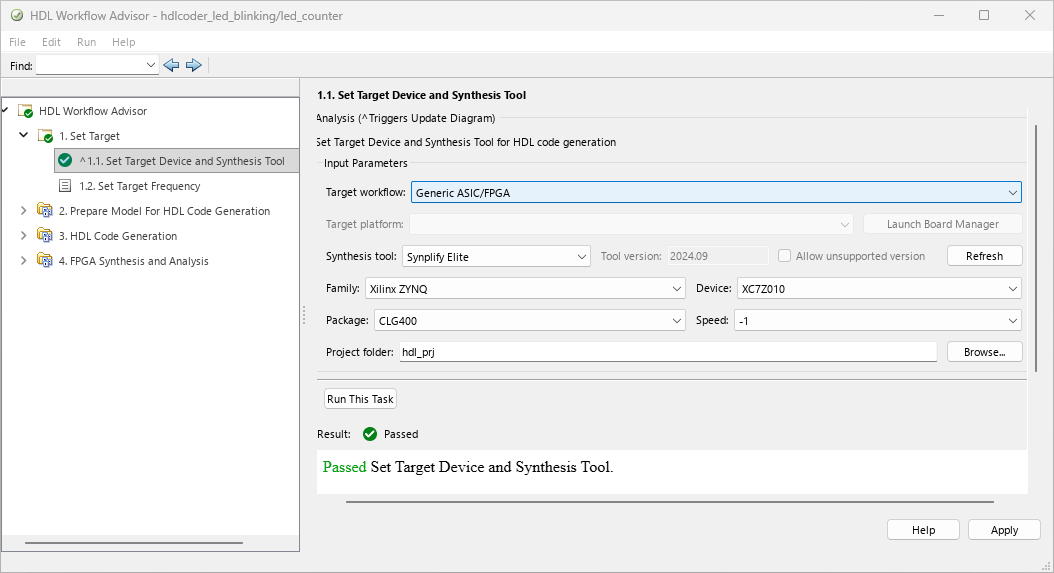Click the Browse... button

pos(984,352)
